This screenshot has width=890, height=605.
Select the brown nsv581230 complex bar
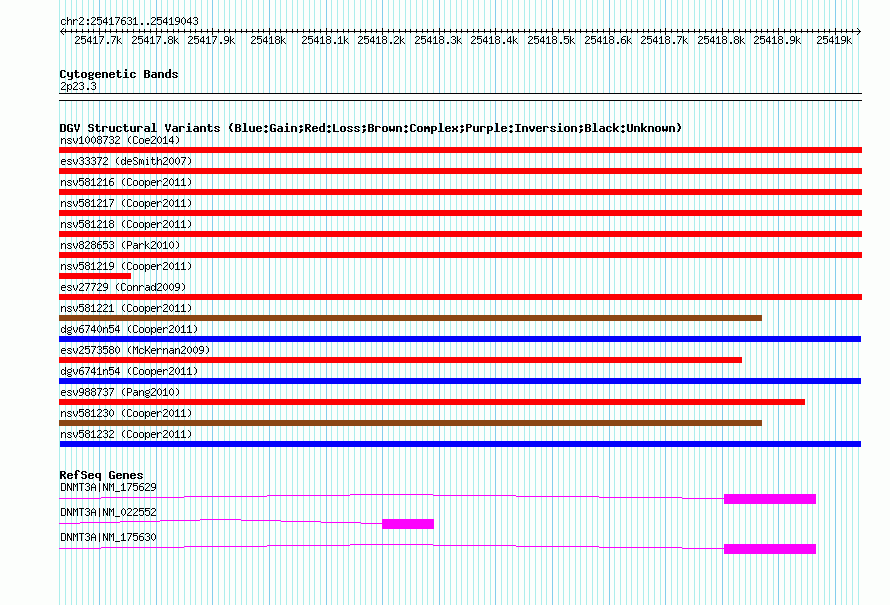point(410,423)
